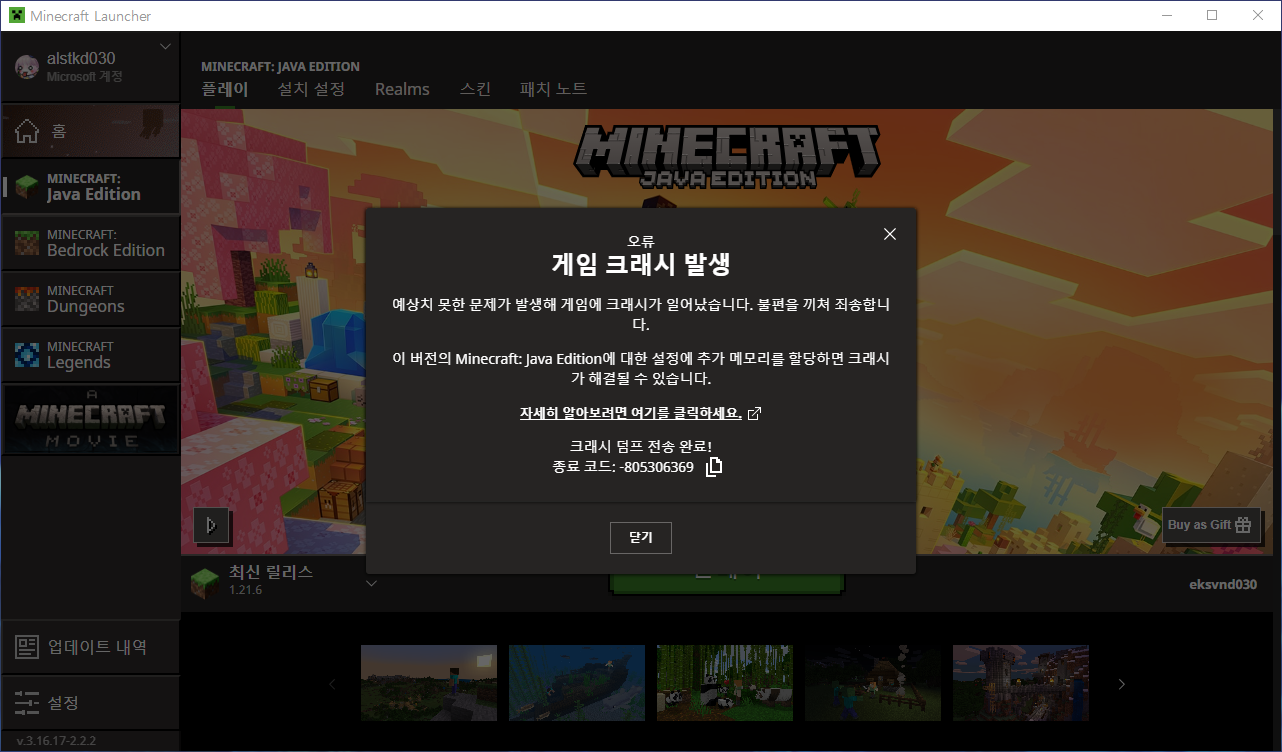Select Minecraft: Bedrock Edition in the sidebar
Image resolution: width=1282 pixels, height=752 pixels.
click(x=90, y=242)
